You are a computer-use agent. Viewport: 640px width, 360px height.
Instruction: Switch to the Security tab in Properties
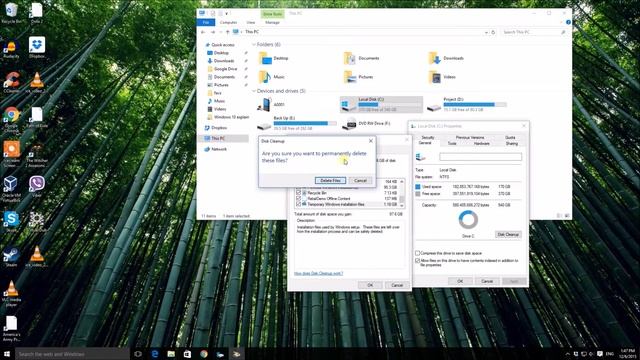click(x=427, y=138)
